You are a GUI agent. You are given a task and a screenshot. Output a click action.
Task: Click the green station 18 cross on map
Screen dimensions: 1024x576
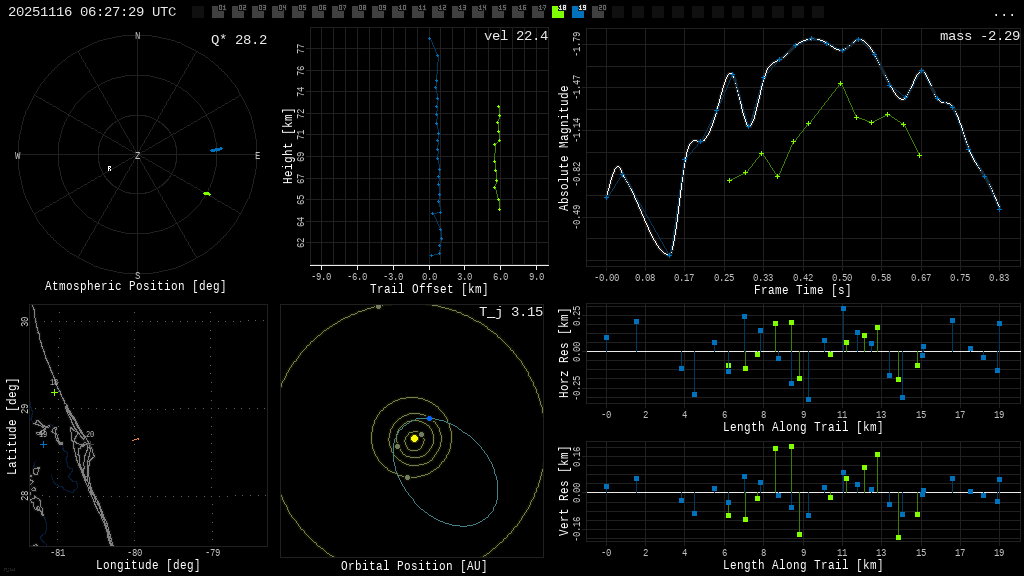[x=54, y=392]
